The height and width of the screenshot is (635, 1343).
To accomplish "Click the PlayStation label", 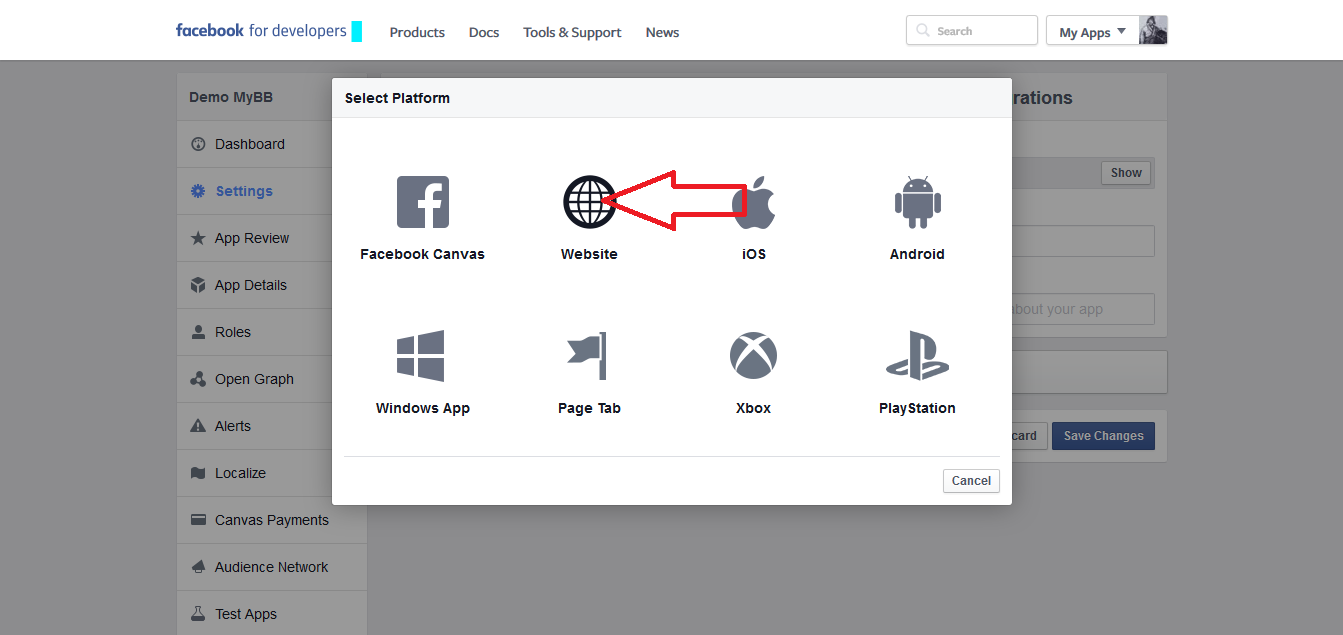I will 917,408.
